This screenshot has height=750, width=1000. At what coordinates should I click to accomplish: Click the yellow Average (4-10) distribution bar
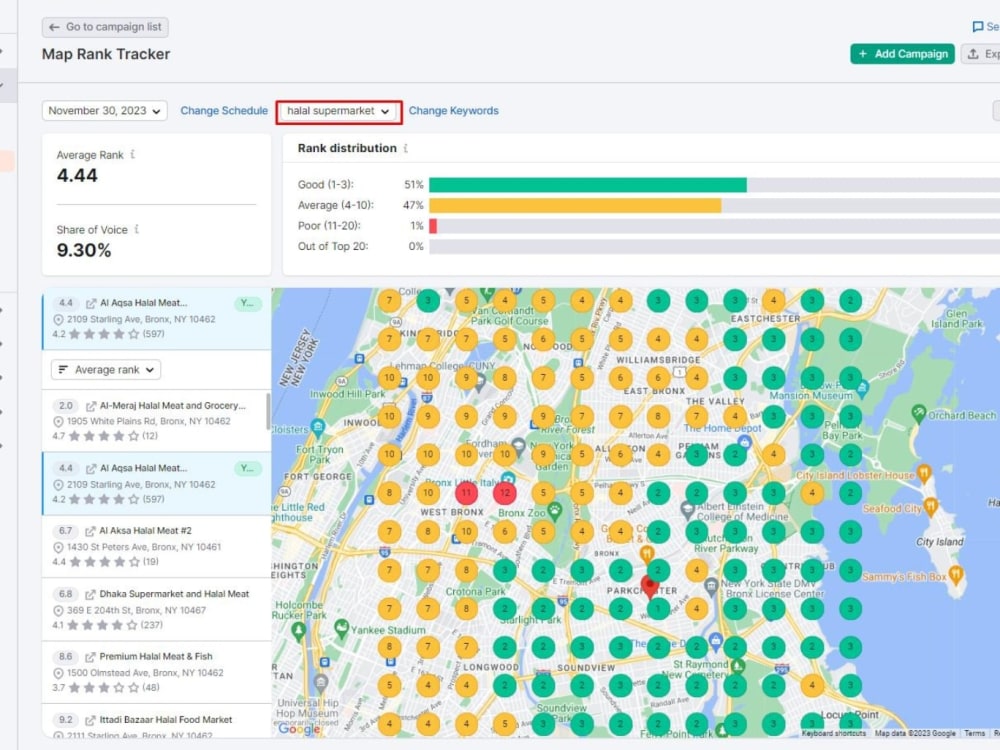(x=575, y=205)
